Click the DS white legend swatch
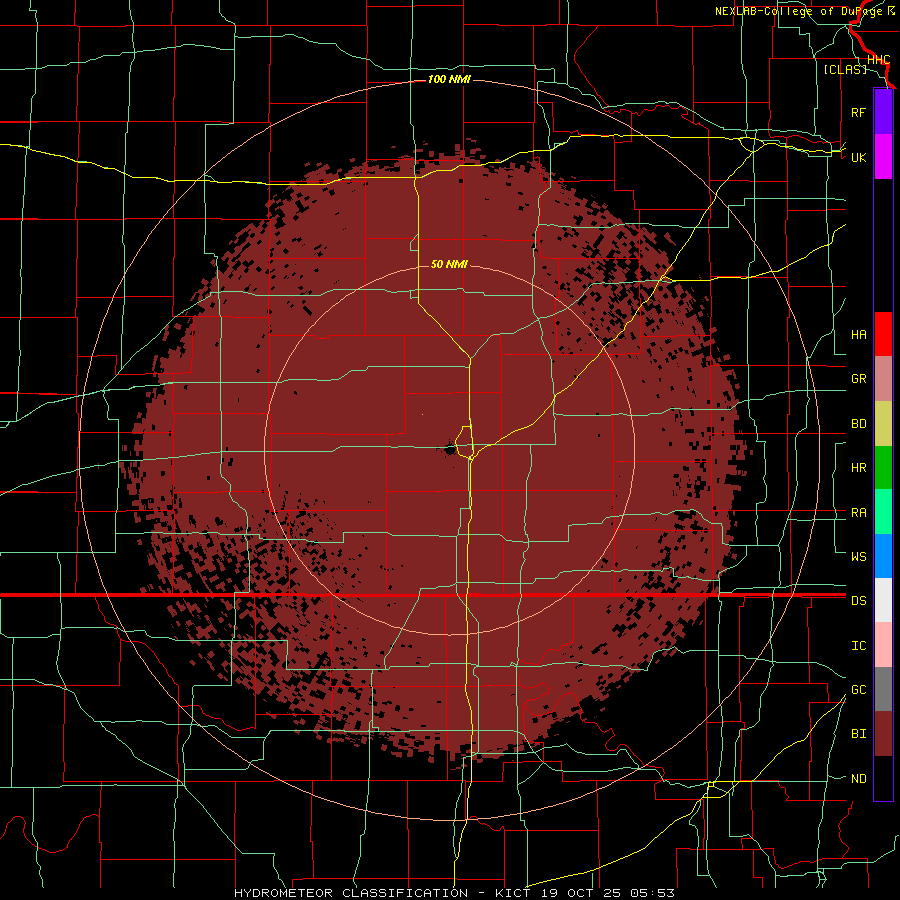Viewport: 900px width, 900px height. tap(883, 600)
